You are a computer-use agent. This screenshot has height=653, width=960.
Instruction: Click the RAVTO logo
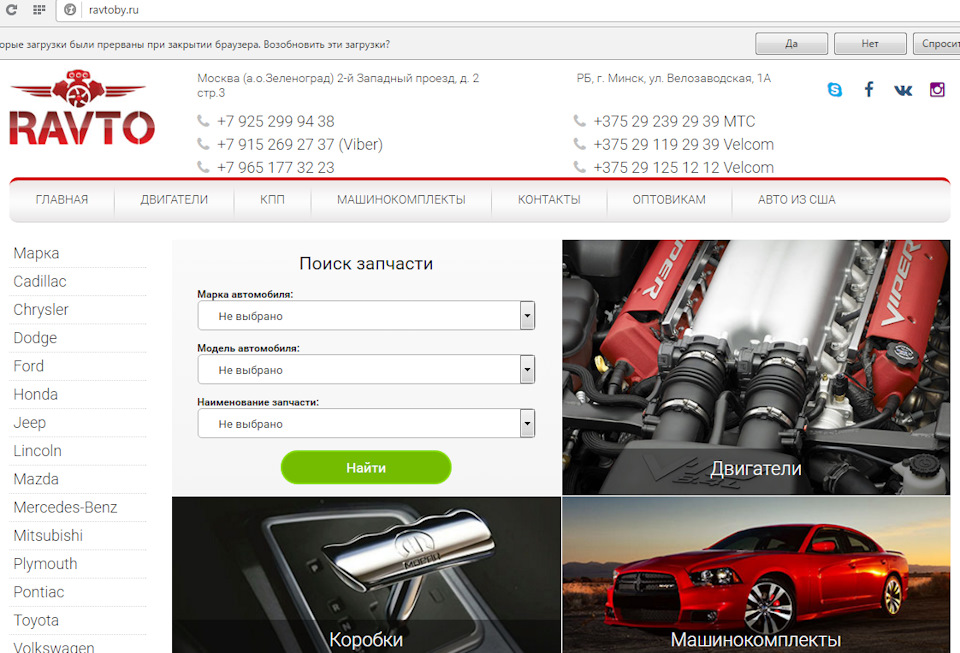point(82,110)
